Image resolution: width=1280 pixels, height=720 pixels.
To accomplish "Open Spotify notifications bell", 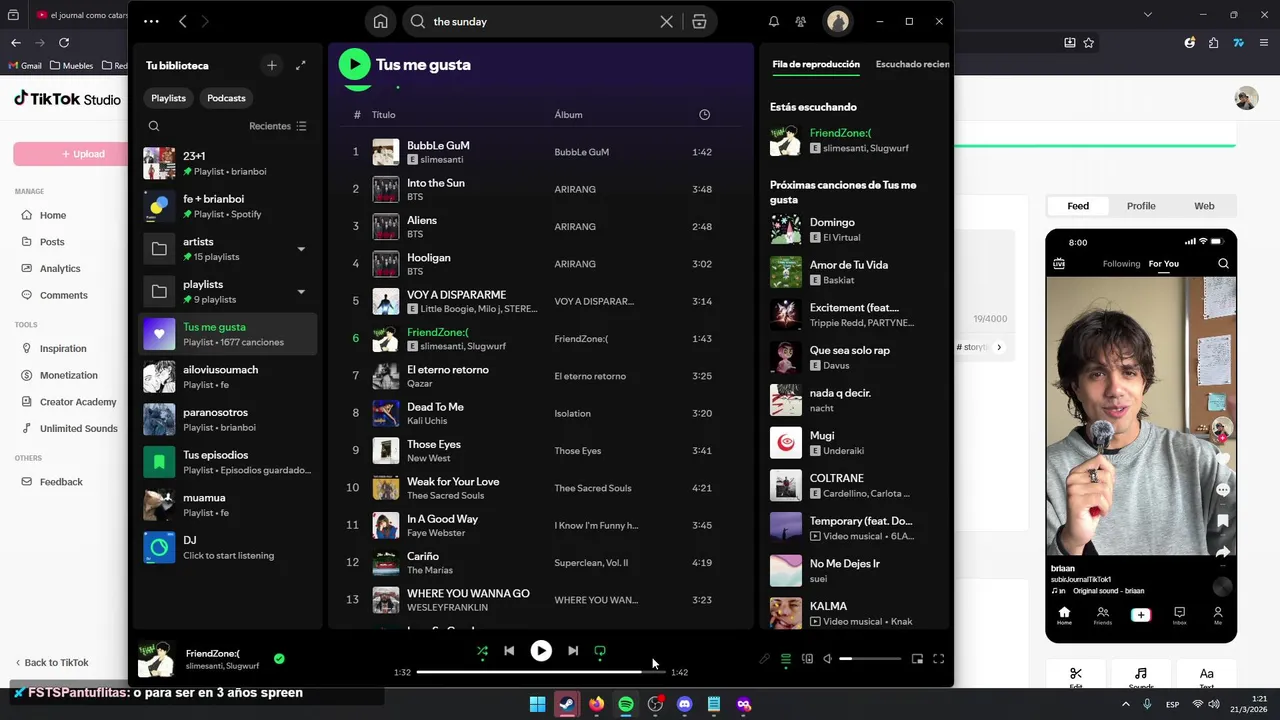I will [x=774, y=21].
